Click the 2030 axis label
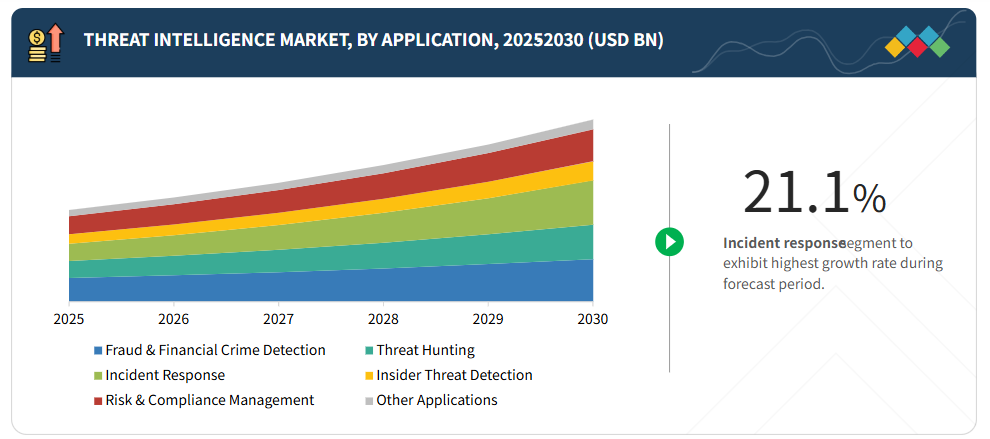The image size is (990, 439). point(592,319)
